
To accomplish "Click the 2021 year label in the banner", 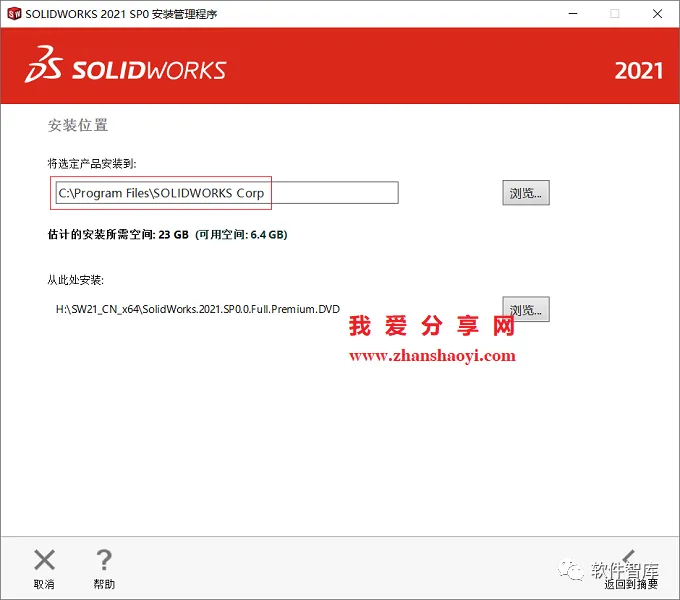I will (638, 71).
